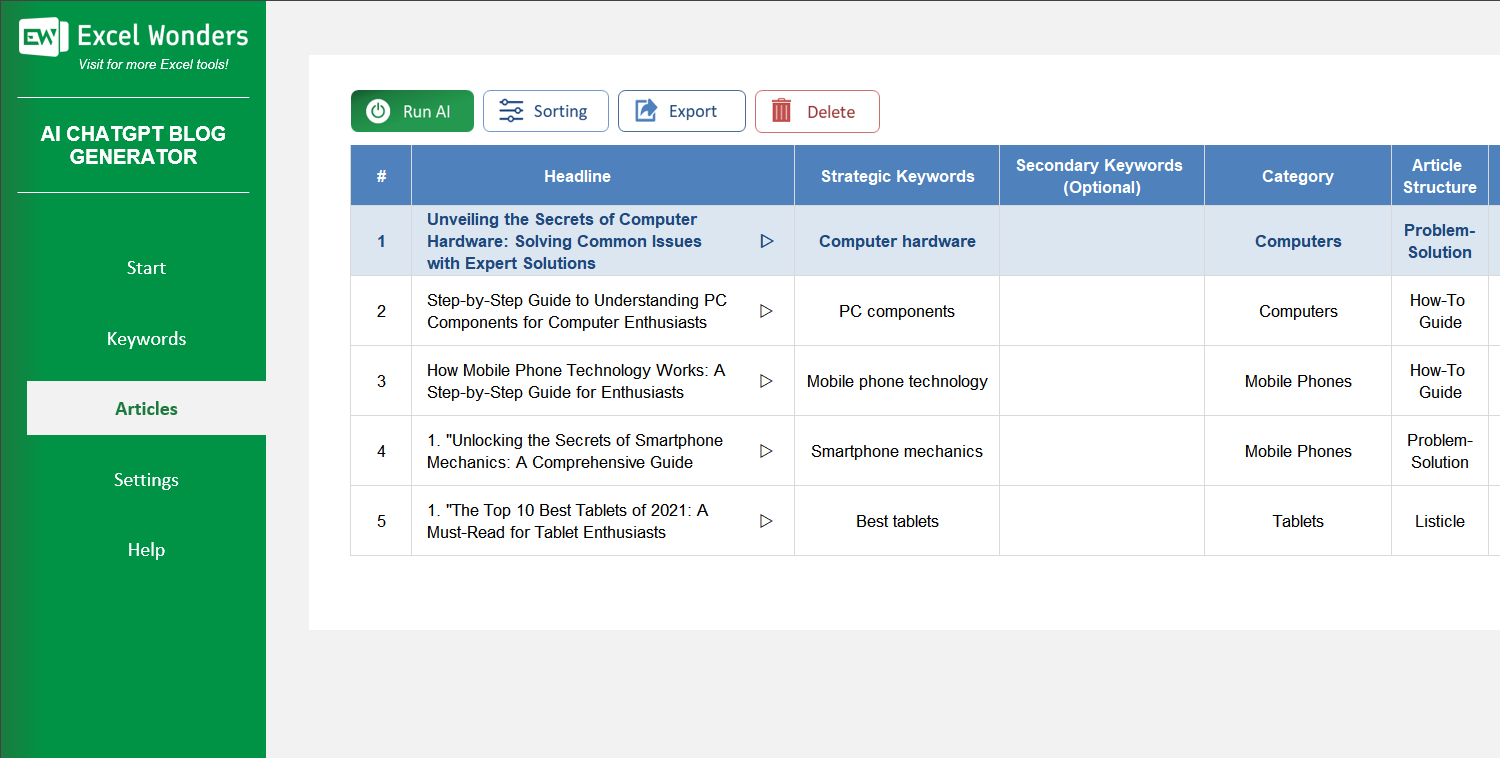Click the play triangle for the Mobile Phone Technology article
This screenshot has height=758, width=1500.
[767, 381]
